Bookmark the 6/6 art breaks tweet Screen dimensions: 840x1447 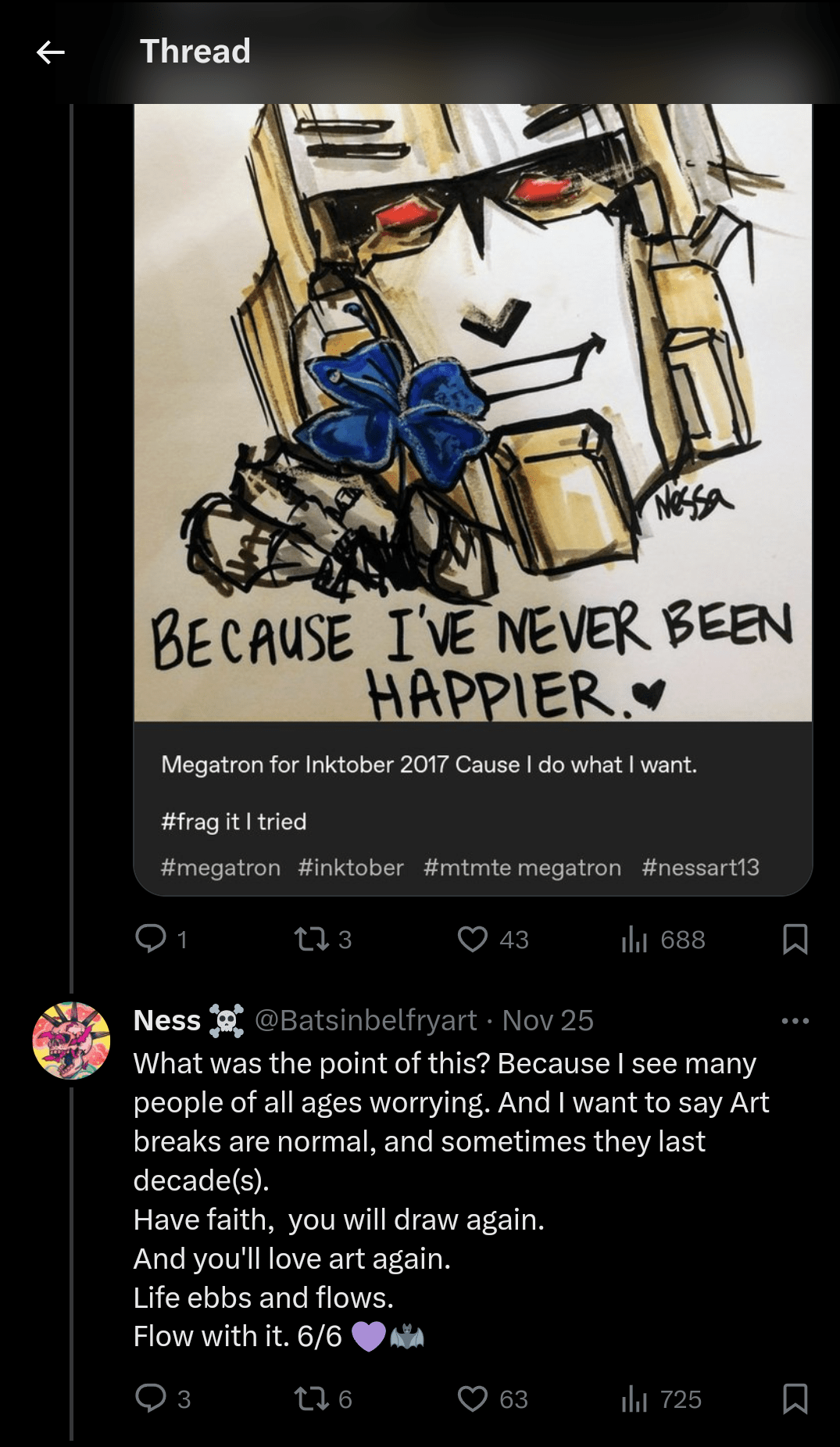(795, 1398)
